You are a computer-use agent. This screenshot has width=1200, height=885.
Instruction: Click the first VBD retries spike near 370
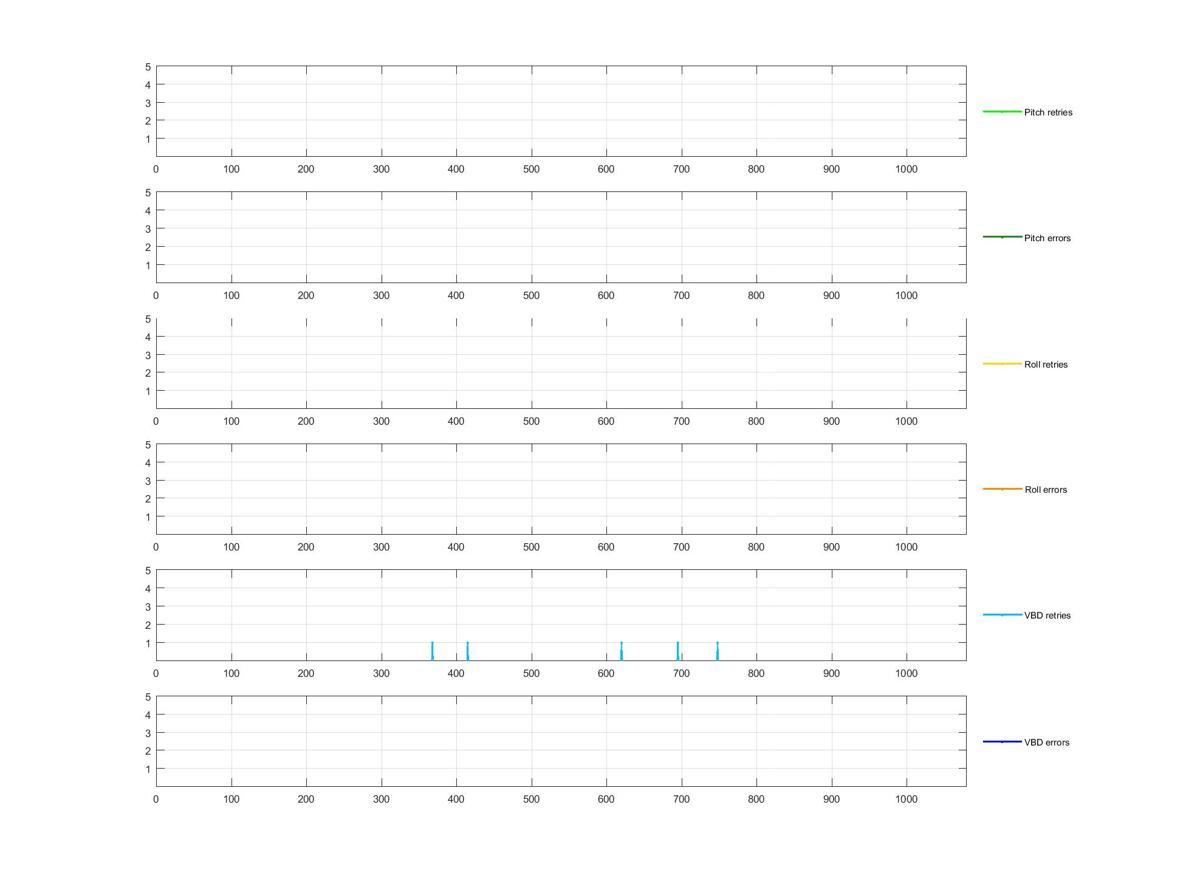432,651
